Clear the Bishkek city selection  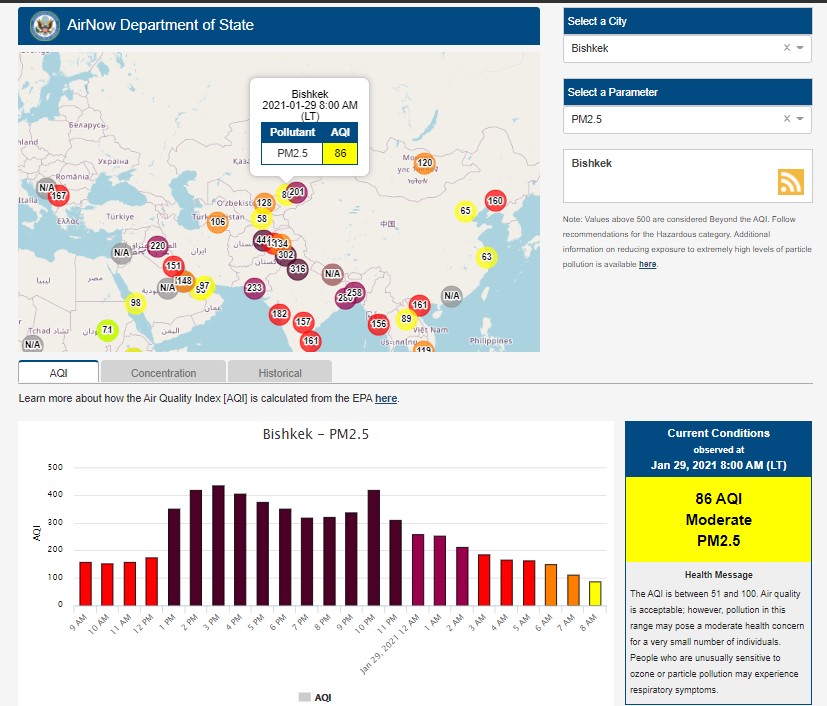pos(786,48)
